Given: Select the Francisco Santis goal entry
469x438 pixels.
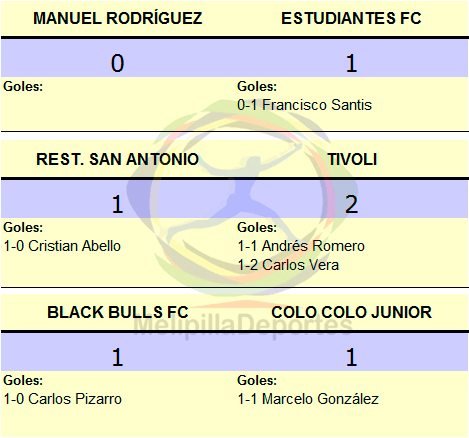Looking at the screenshot, I should tap(304, 105).
